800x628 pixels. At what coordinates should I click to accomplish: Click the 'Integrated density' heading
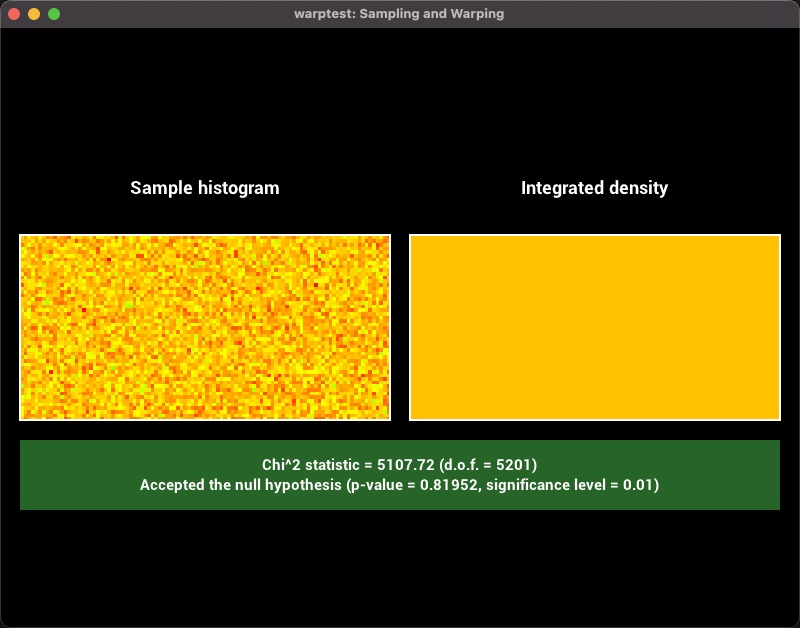594,188
